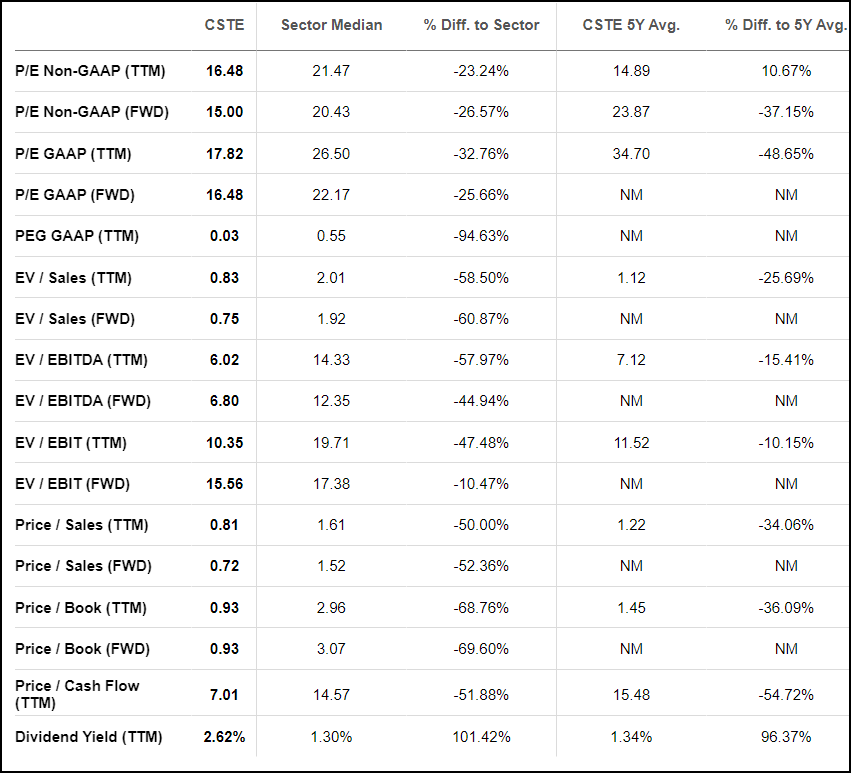Click the PEG GAAP (TTM) row label
Image resolution: width=851 pixels, height=773 pixels.
coord(77,236)
